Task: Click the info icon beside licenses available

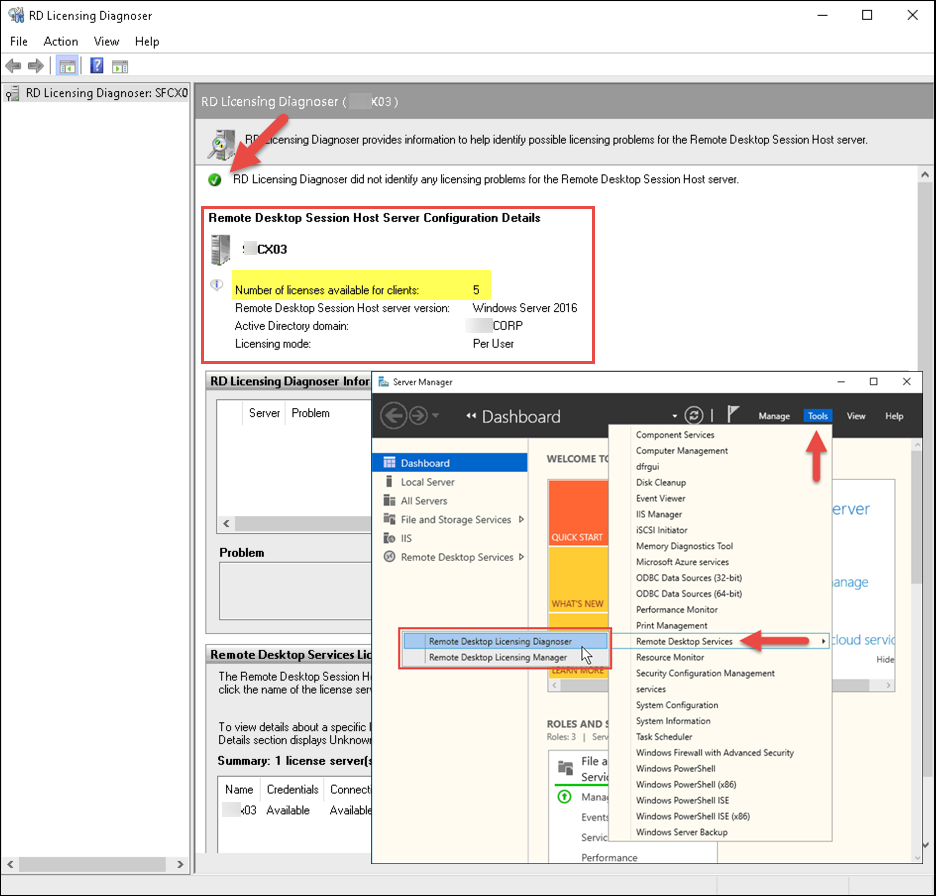Action: tap(217, 285)
